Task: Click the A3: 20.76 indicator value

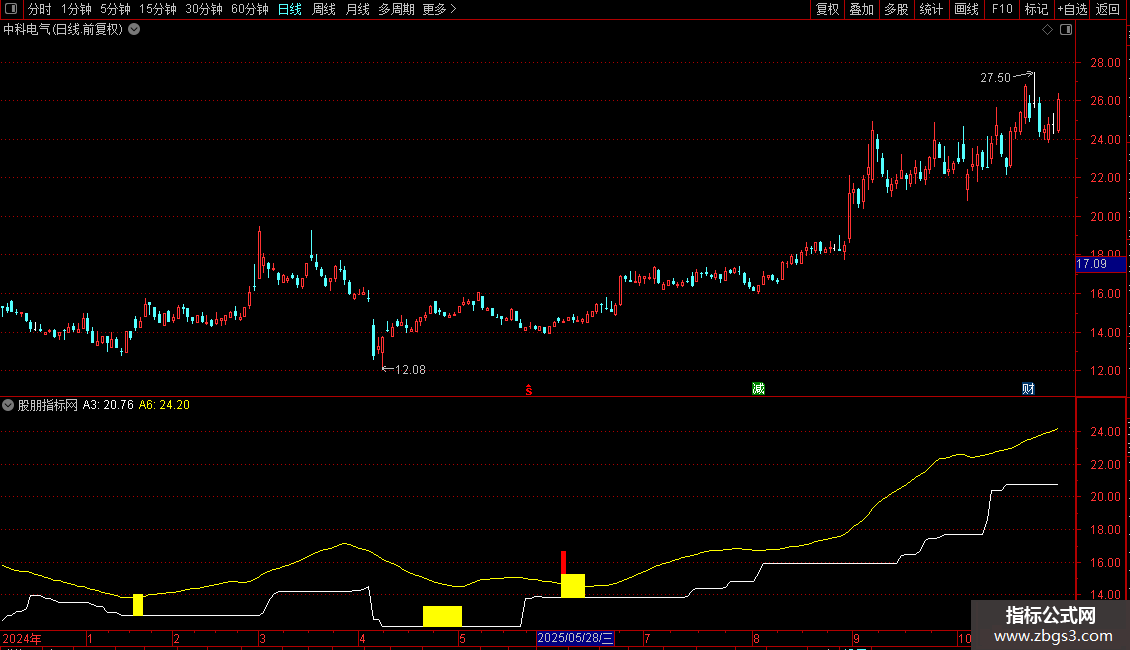Action: click(x=108, y=405)
